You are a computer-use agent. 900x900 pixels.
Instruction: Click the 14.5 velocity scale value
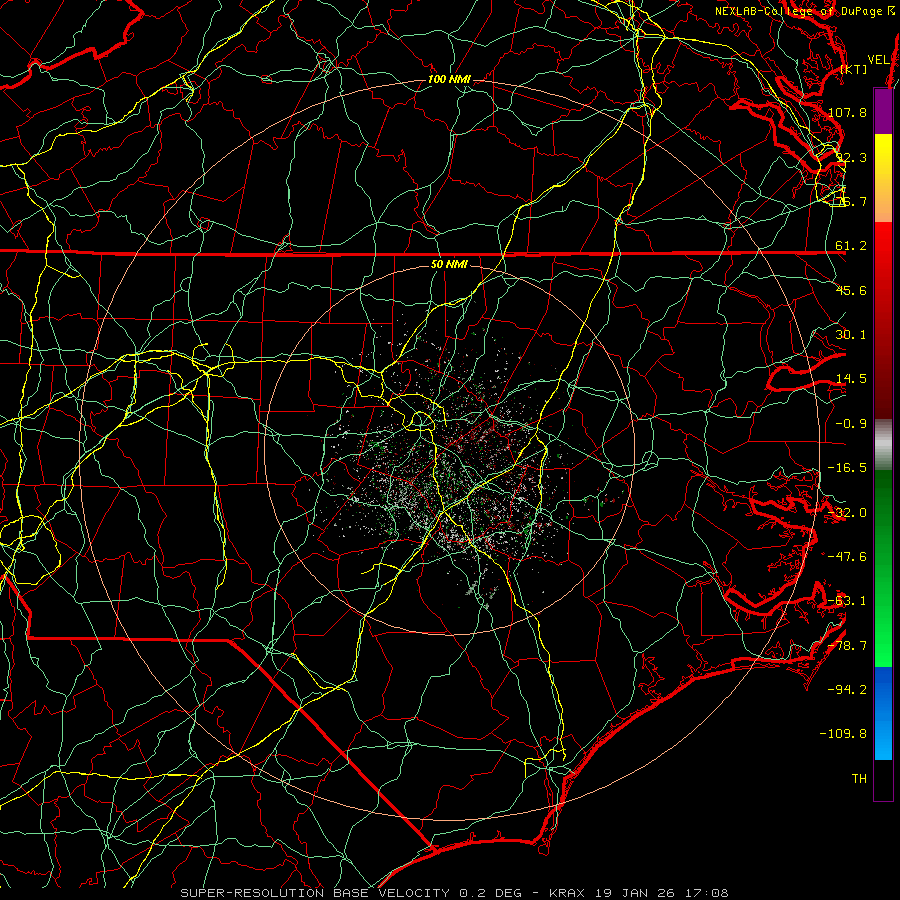[x=851, y=379]
